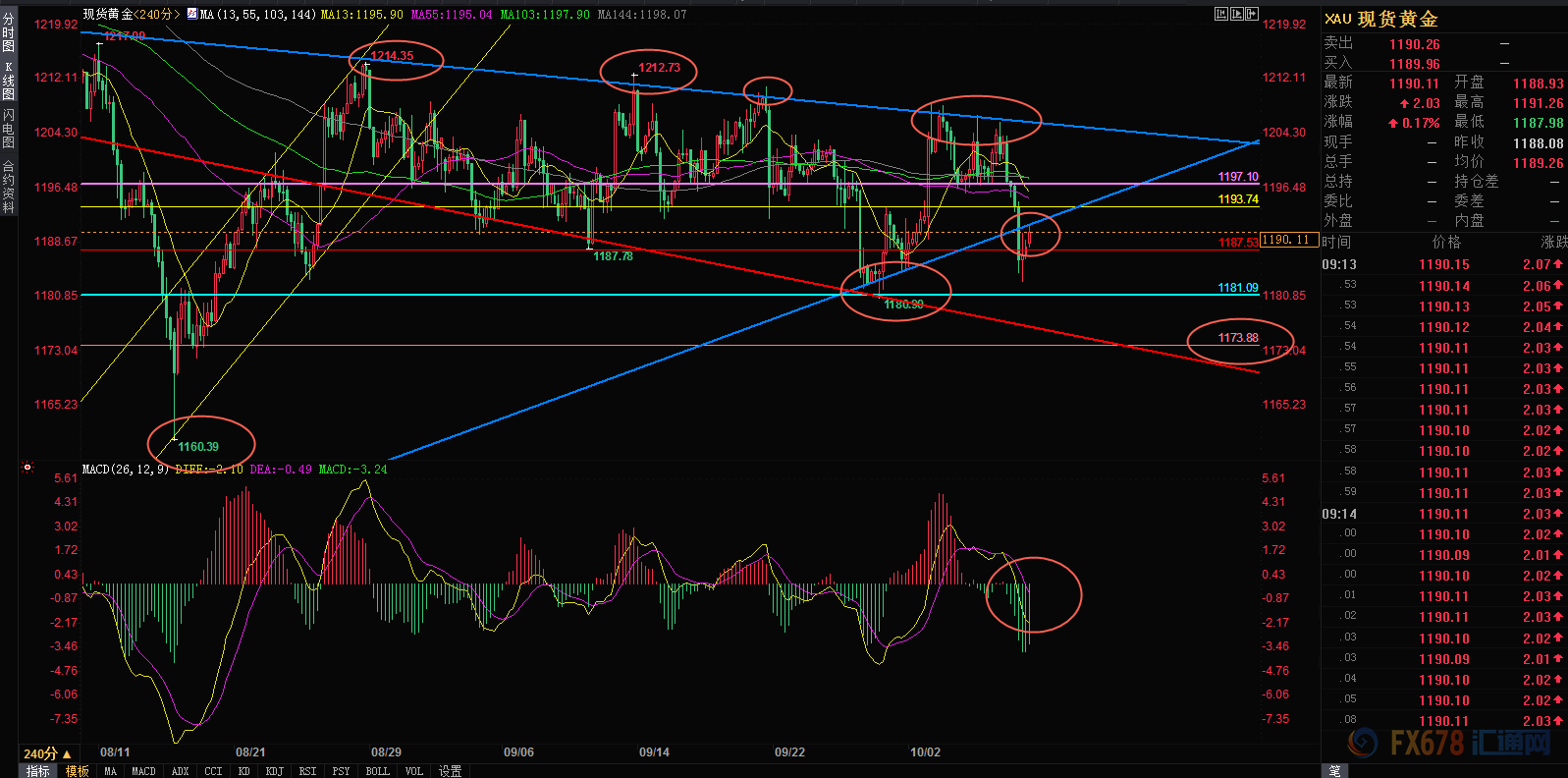This screenshot has width=1568, height=778.
Task: Click the 最新 price 1190.11
Action: [1415, 83]
